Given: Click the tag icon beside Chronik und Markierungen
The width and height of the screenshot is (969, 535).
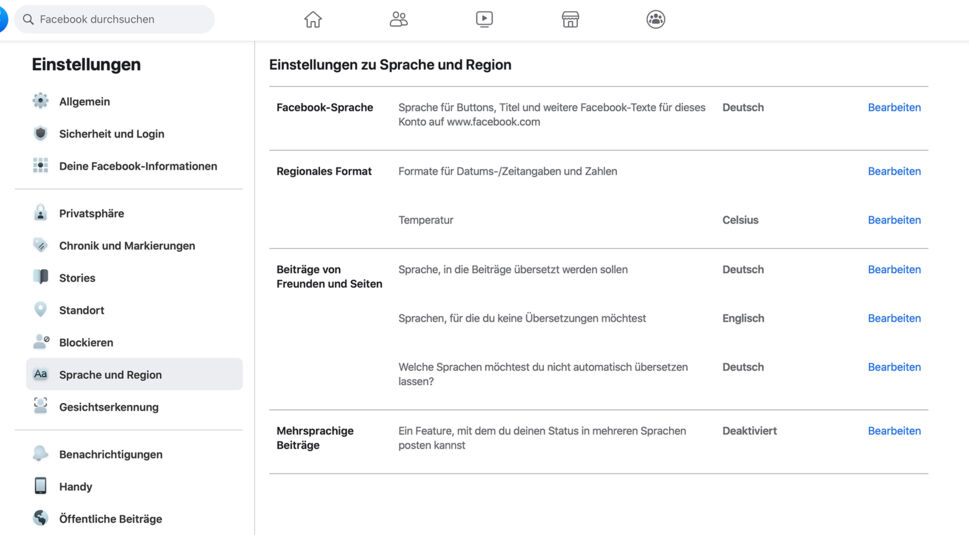Looking at the screenshot, I should 40,245.
